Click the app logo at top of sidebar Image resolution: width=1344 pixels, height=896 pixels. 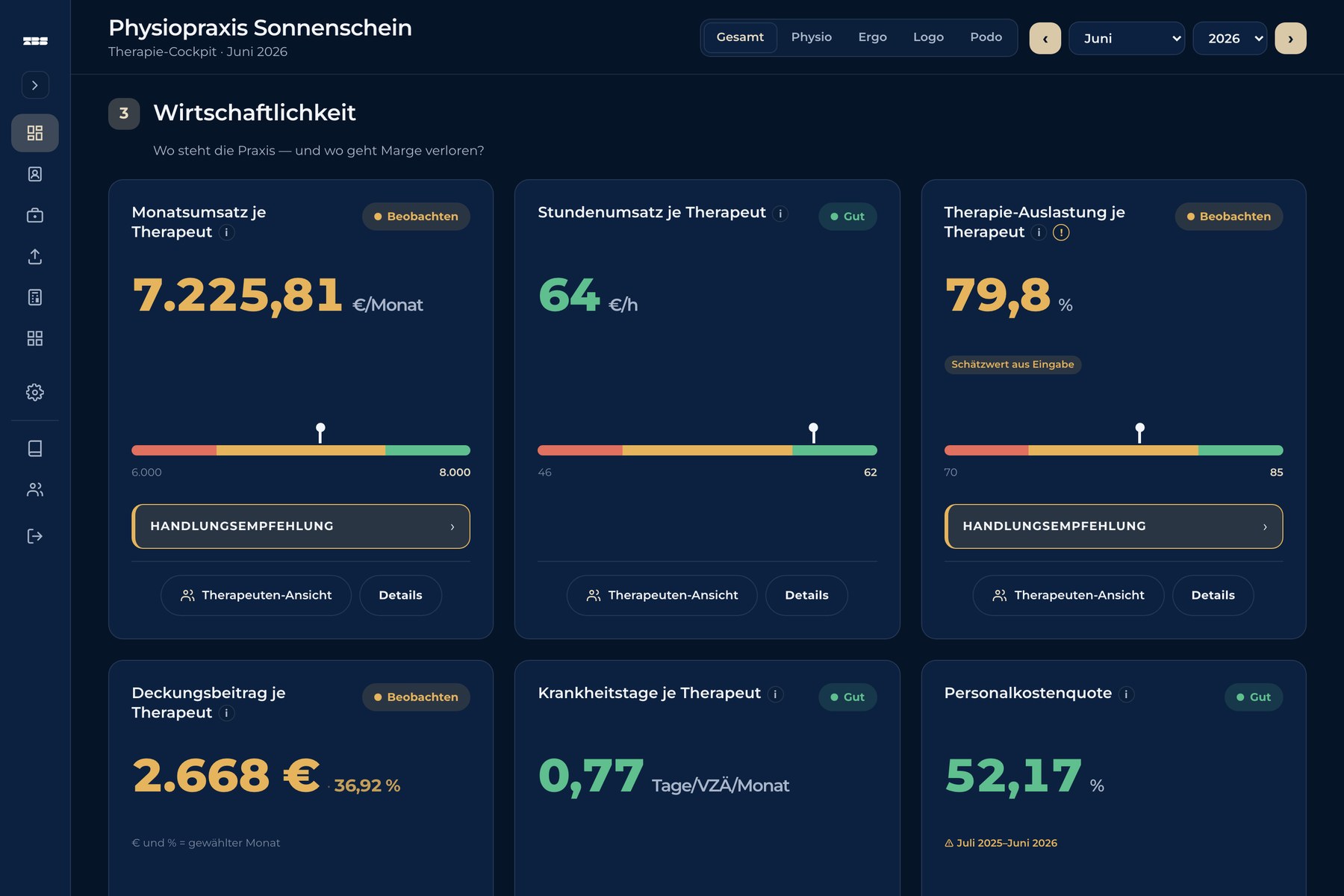[35, 41]
